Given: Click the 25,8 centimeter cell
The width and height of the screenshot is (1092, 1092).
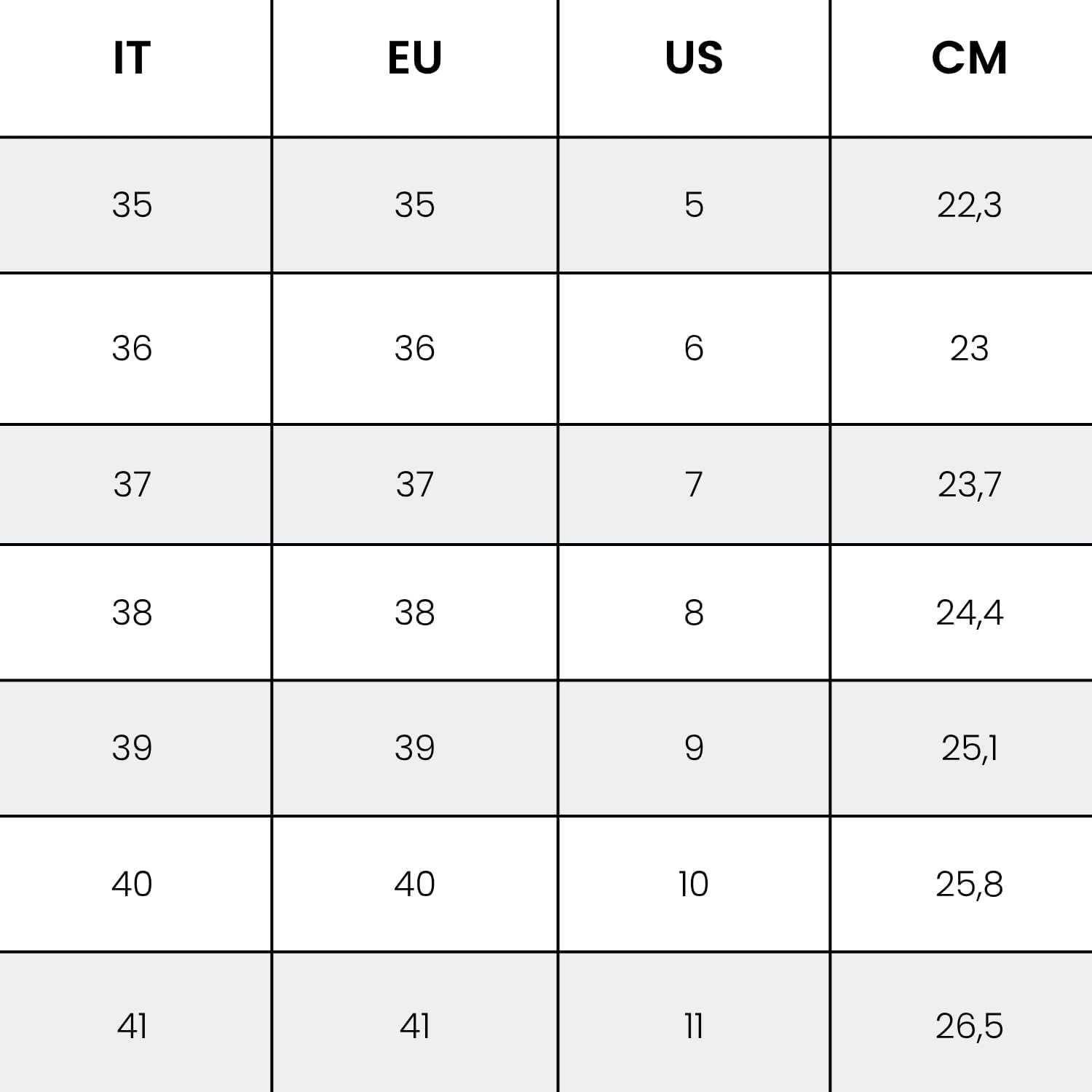Looking at the screenshot, I should 962,884.
